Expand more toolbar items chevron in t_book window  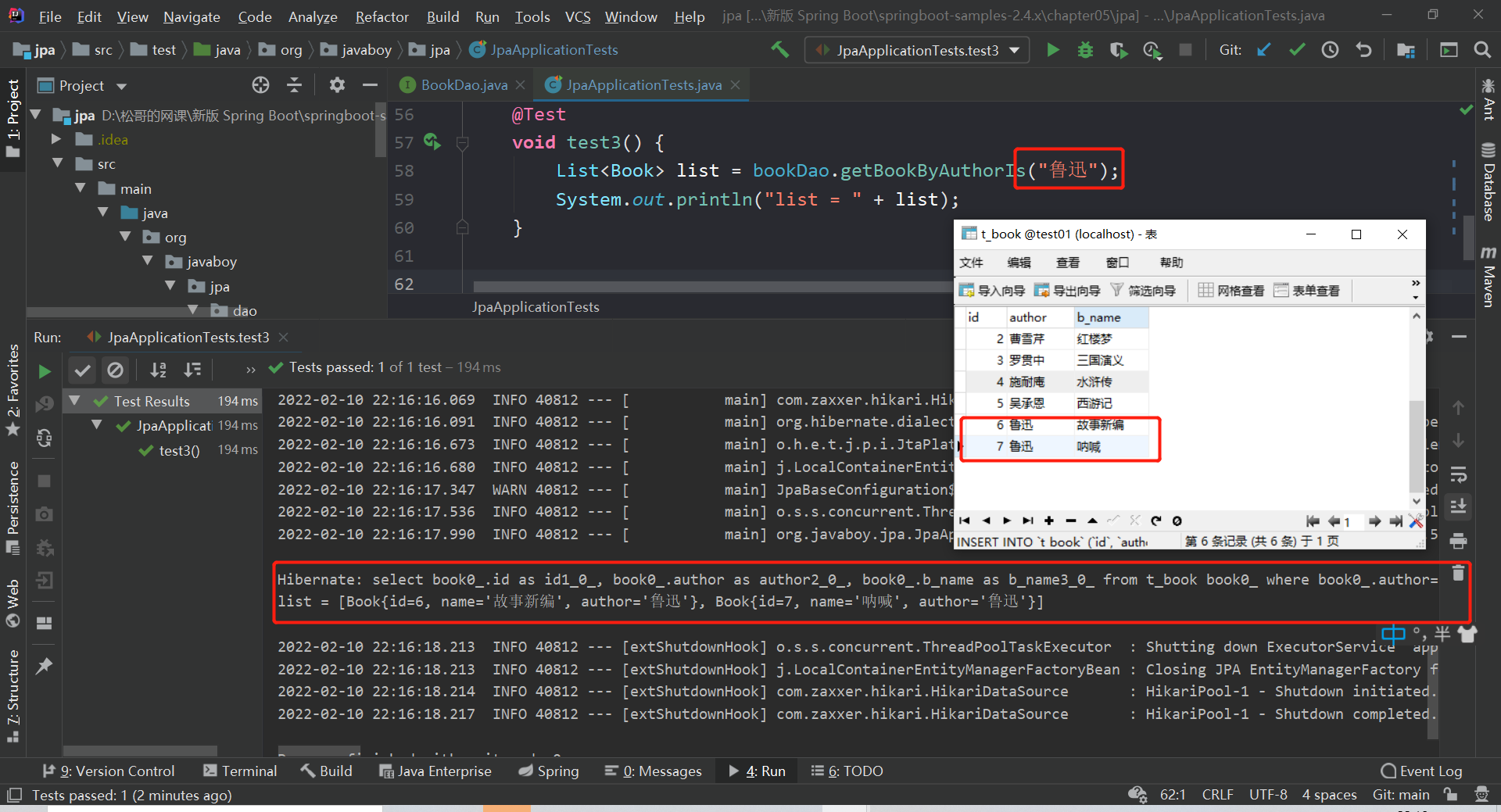click(x=1415, y=283)
